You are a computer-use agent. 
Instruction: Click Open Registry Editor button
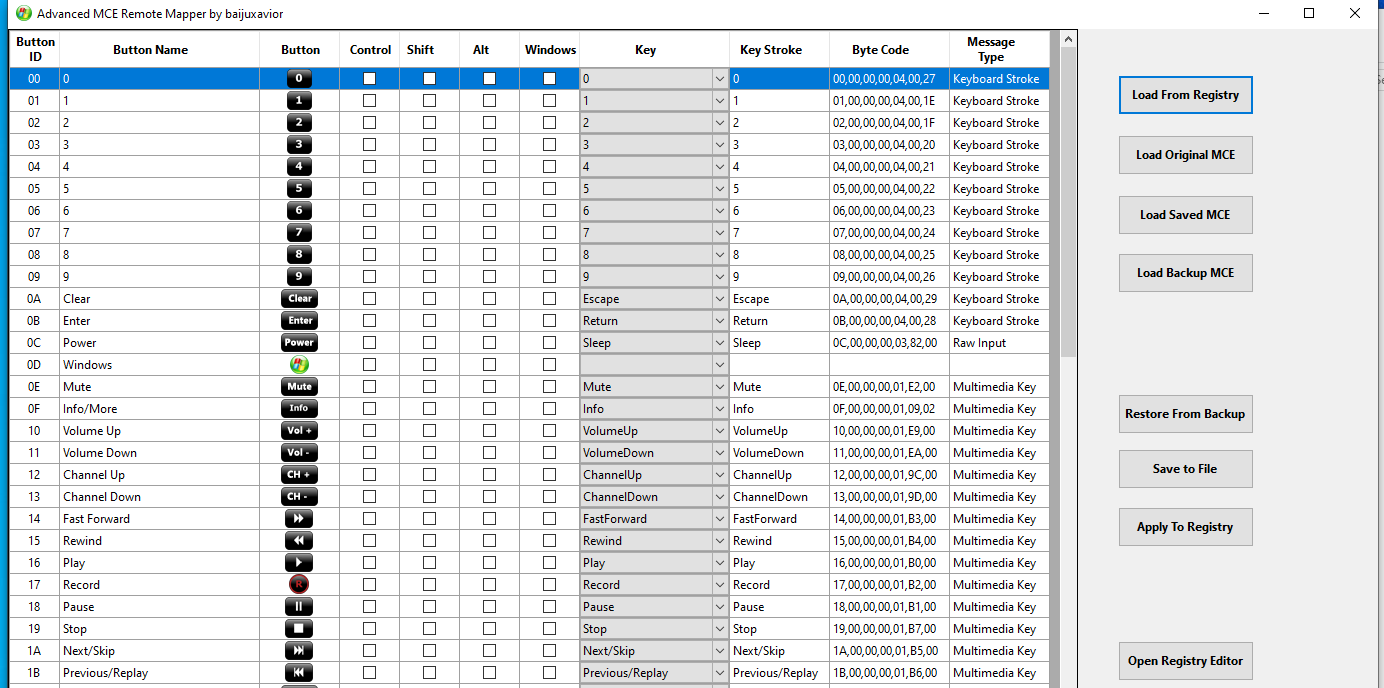[x=1185, y=661]
